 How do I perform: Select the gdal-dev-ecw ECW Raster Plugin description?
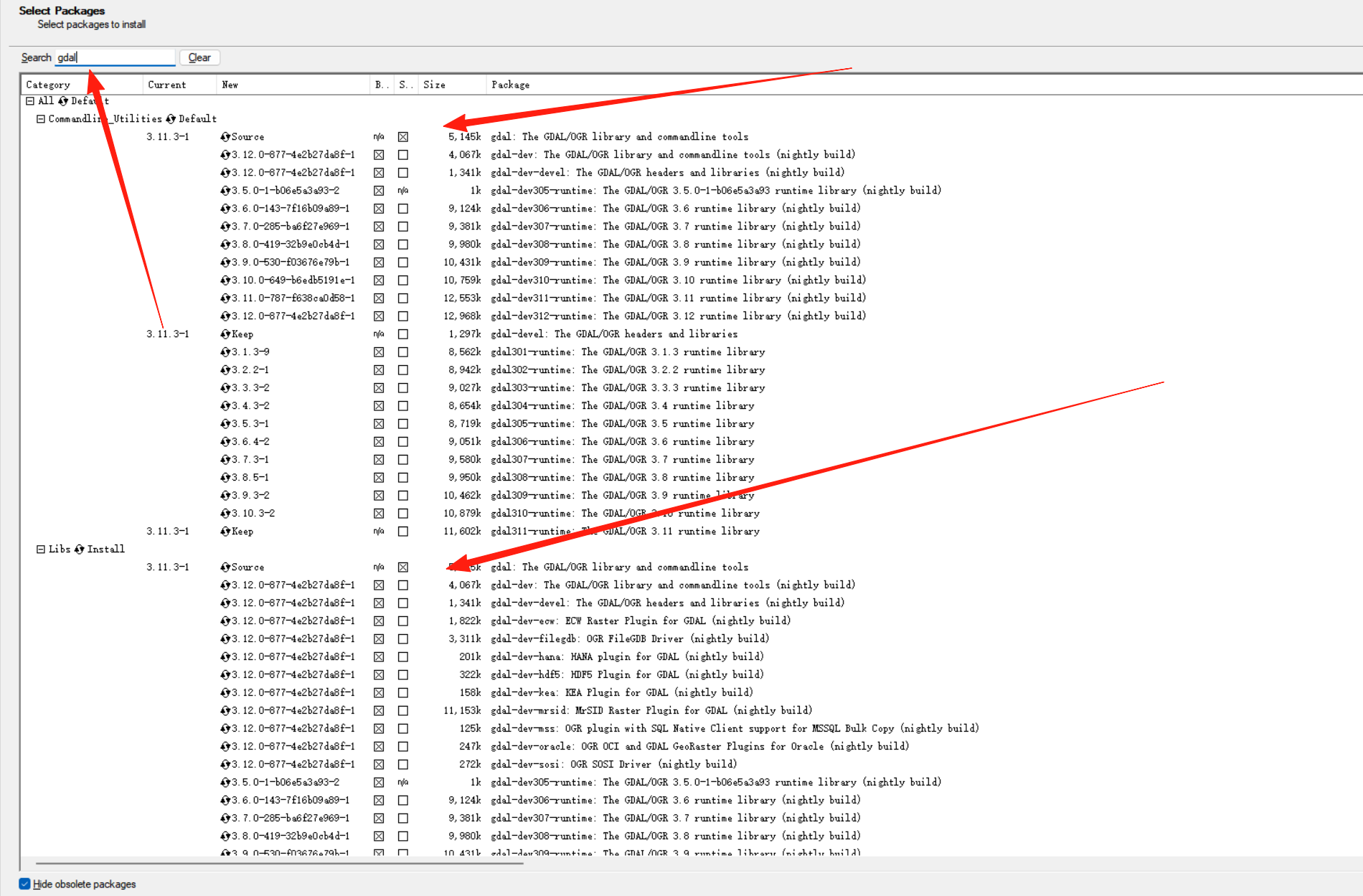click(x=641, y=621)
